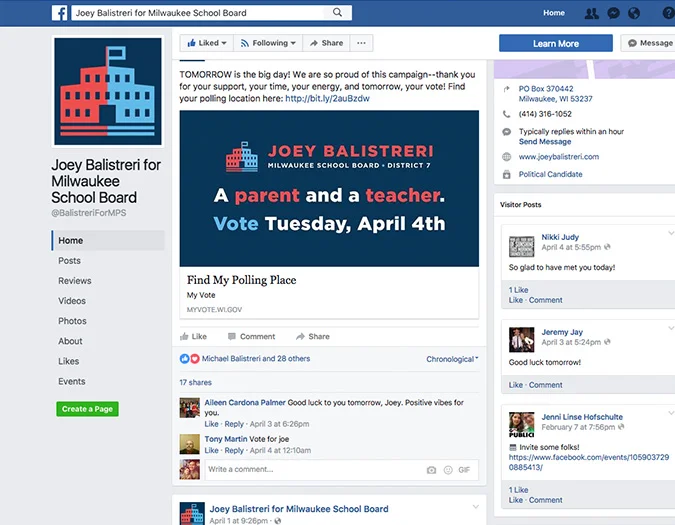Click Comment on the polling place post
This screenshot has height=525, width=675.
click(251, 337)
